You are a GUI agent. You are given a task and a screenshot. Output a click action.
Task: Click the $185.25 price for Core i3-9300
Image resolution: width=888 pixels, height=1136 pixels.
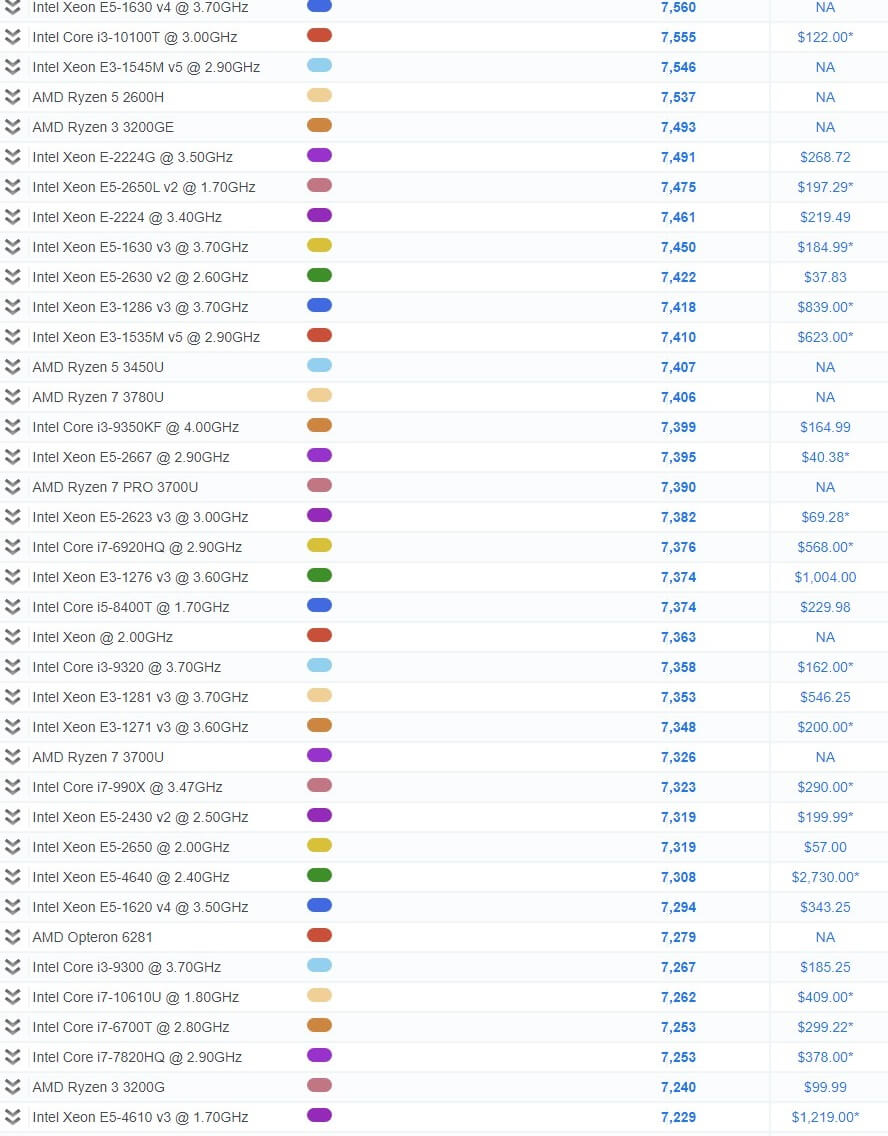pyautogui.click(x=825, y=967)
